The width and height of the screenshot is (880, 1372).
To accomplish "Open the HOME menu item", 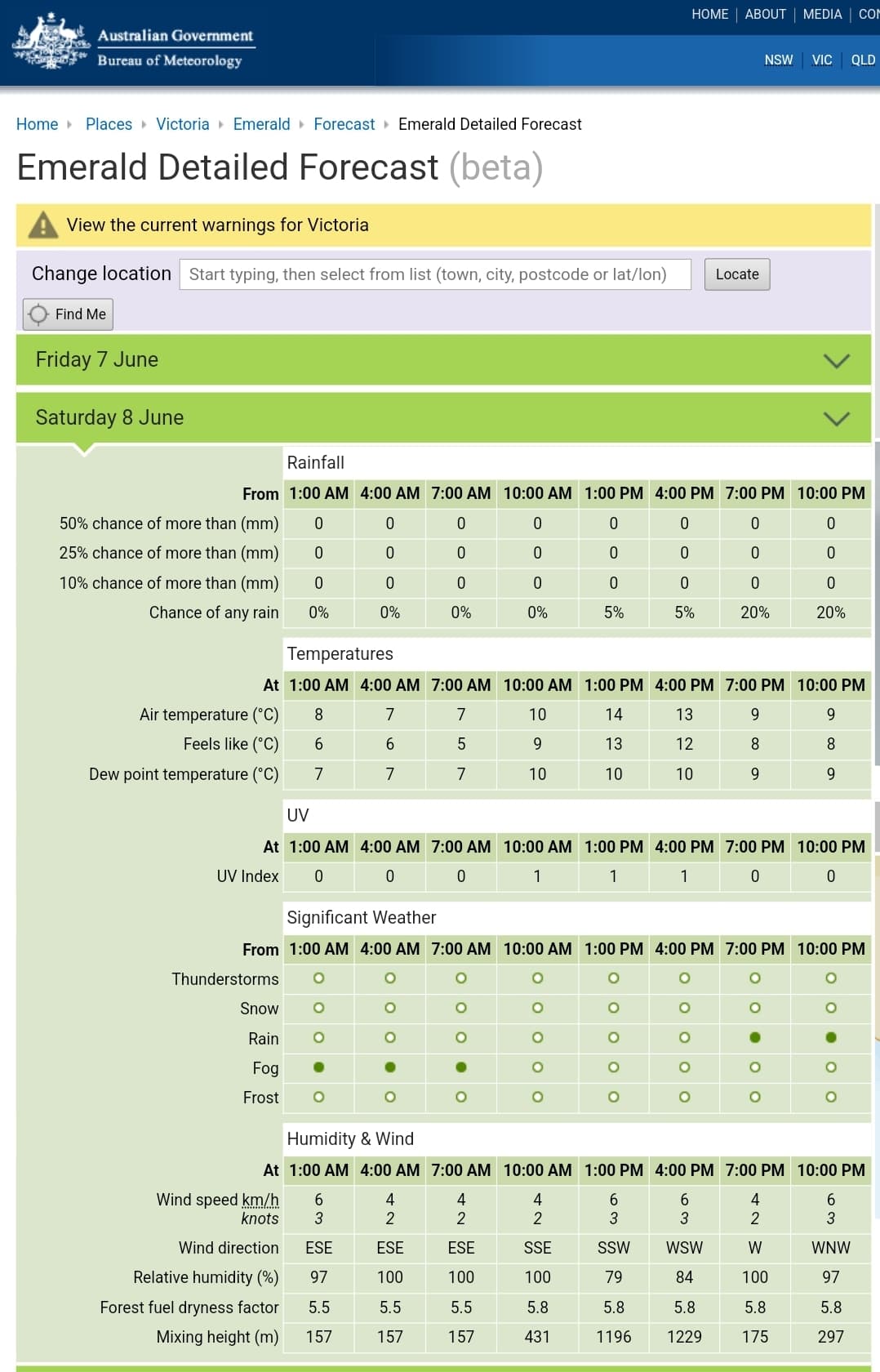I will click(709, 15).
